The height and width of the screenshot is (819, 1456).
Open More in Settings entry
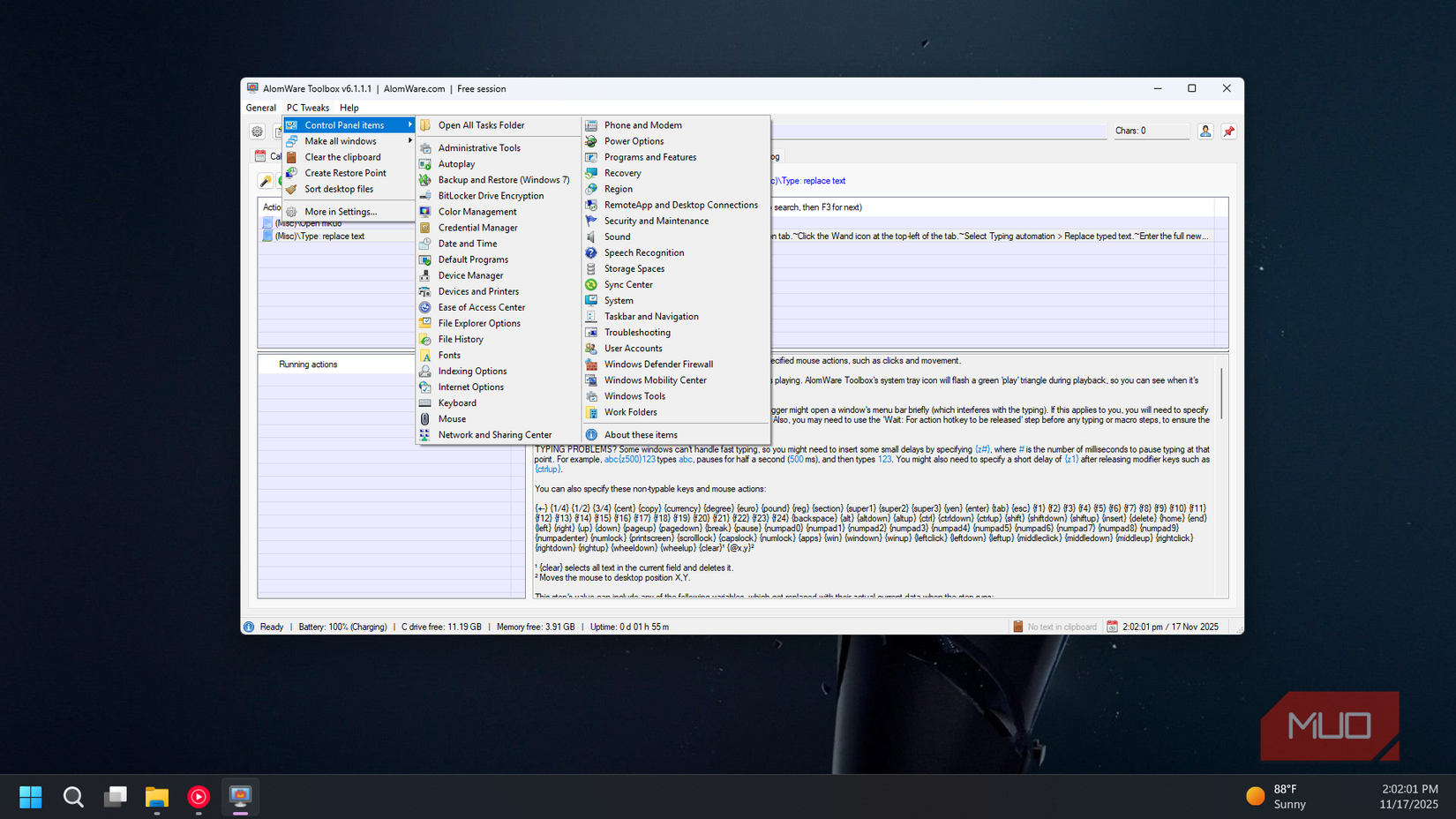[341, 211]
